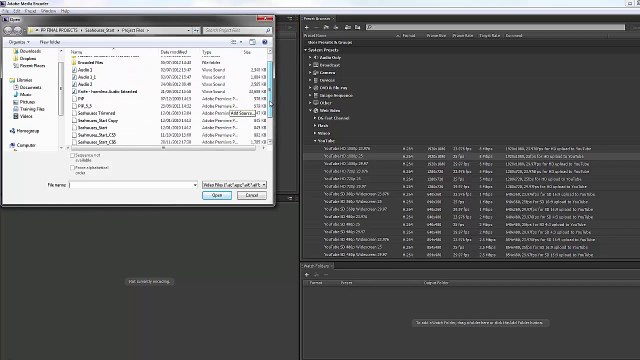Collapse the YouTube preset group
Screen dimensions: 640x360
pos(315,141)
